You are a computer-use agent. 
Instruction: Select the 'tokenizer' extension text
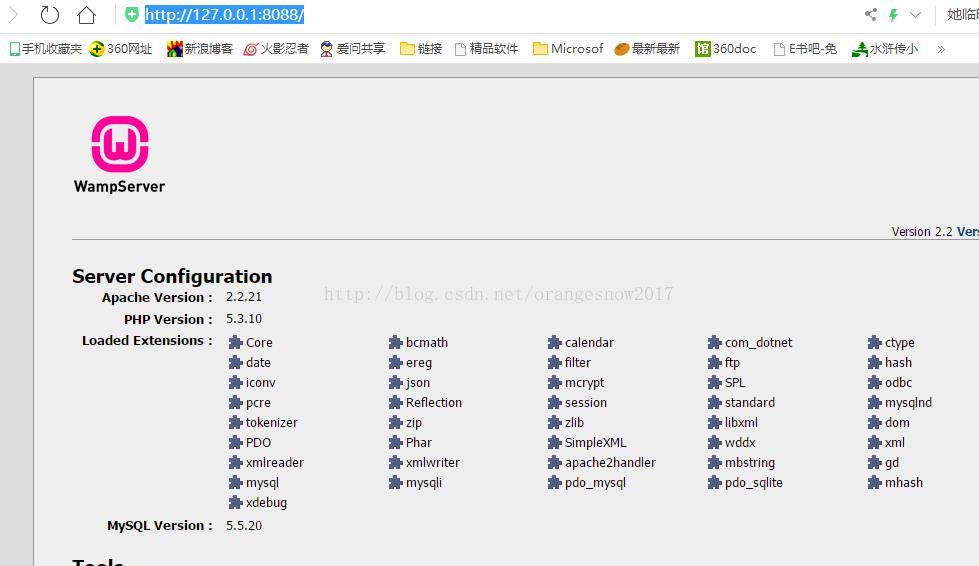pos(272,422)
